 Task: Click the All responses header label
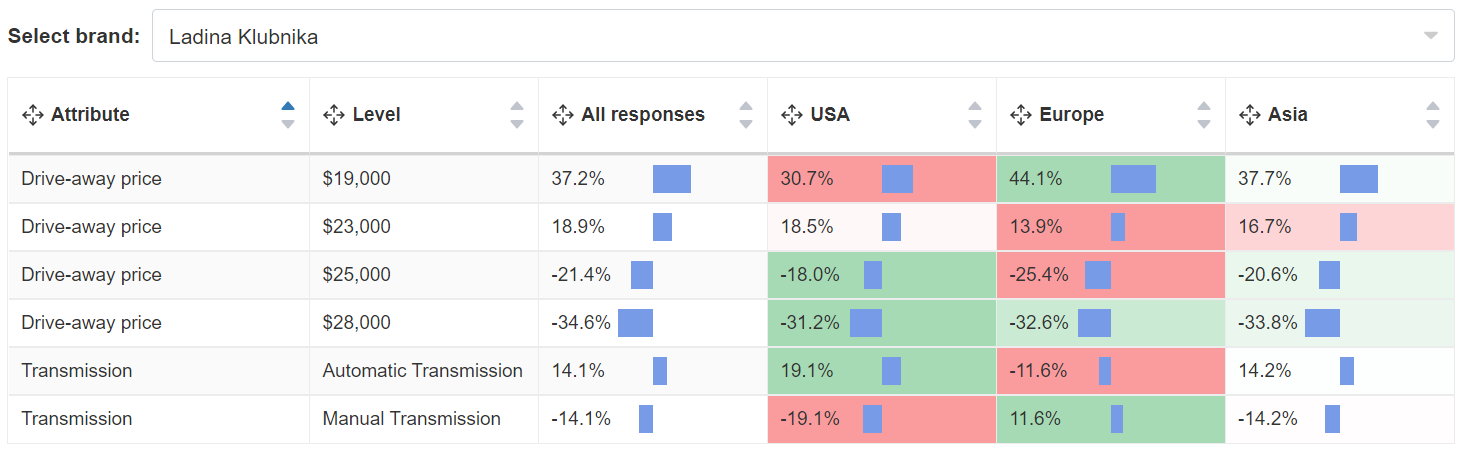pos(642,115)
